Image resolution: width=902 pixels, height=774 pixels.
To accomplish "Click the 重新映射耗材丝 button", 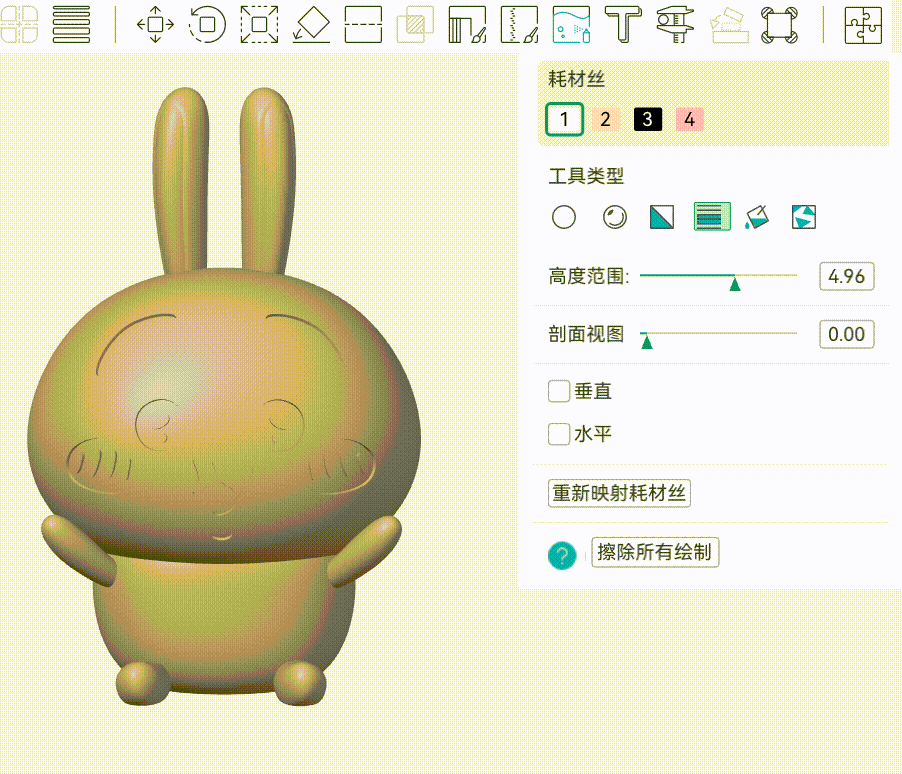I will tap(619, 493).
